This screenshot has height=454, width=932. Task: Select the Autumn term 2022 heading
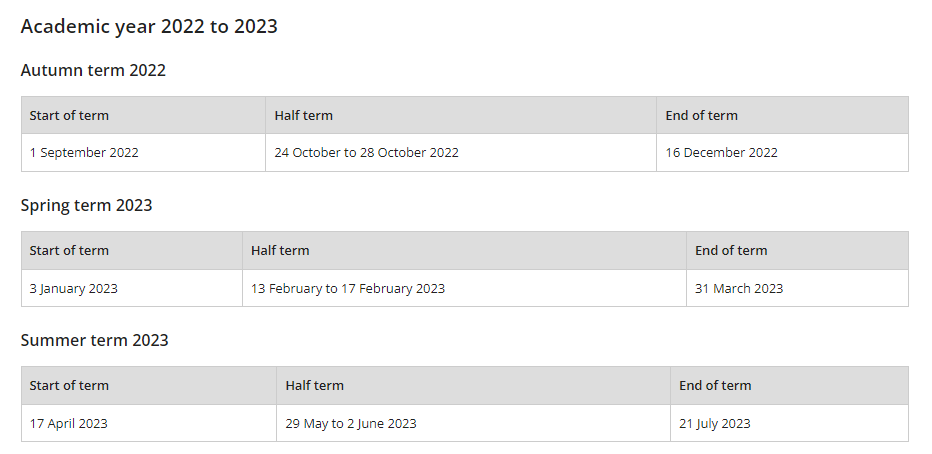click(93, 70)
